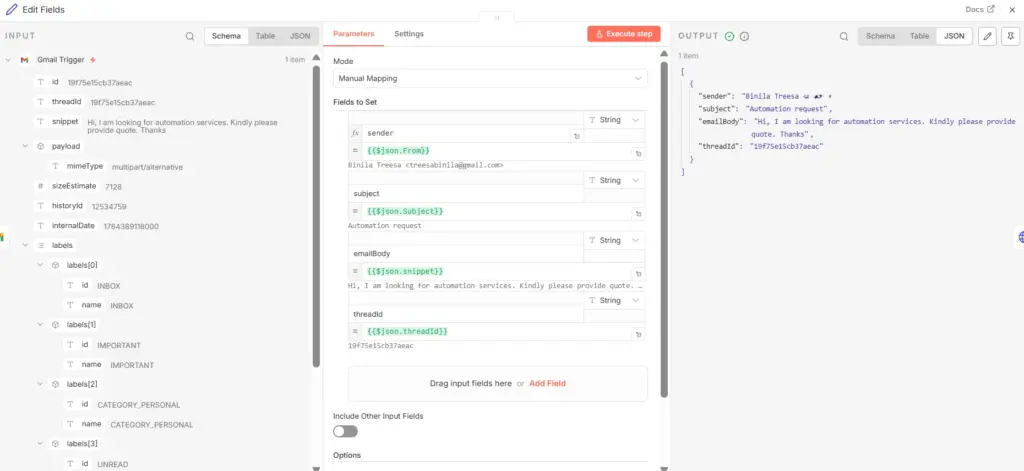Pin the output data
The image size is (1024, 471).
1010,37
